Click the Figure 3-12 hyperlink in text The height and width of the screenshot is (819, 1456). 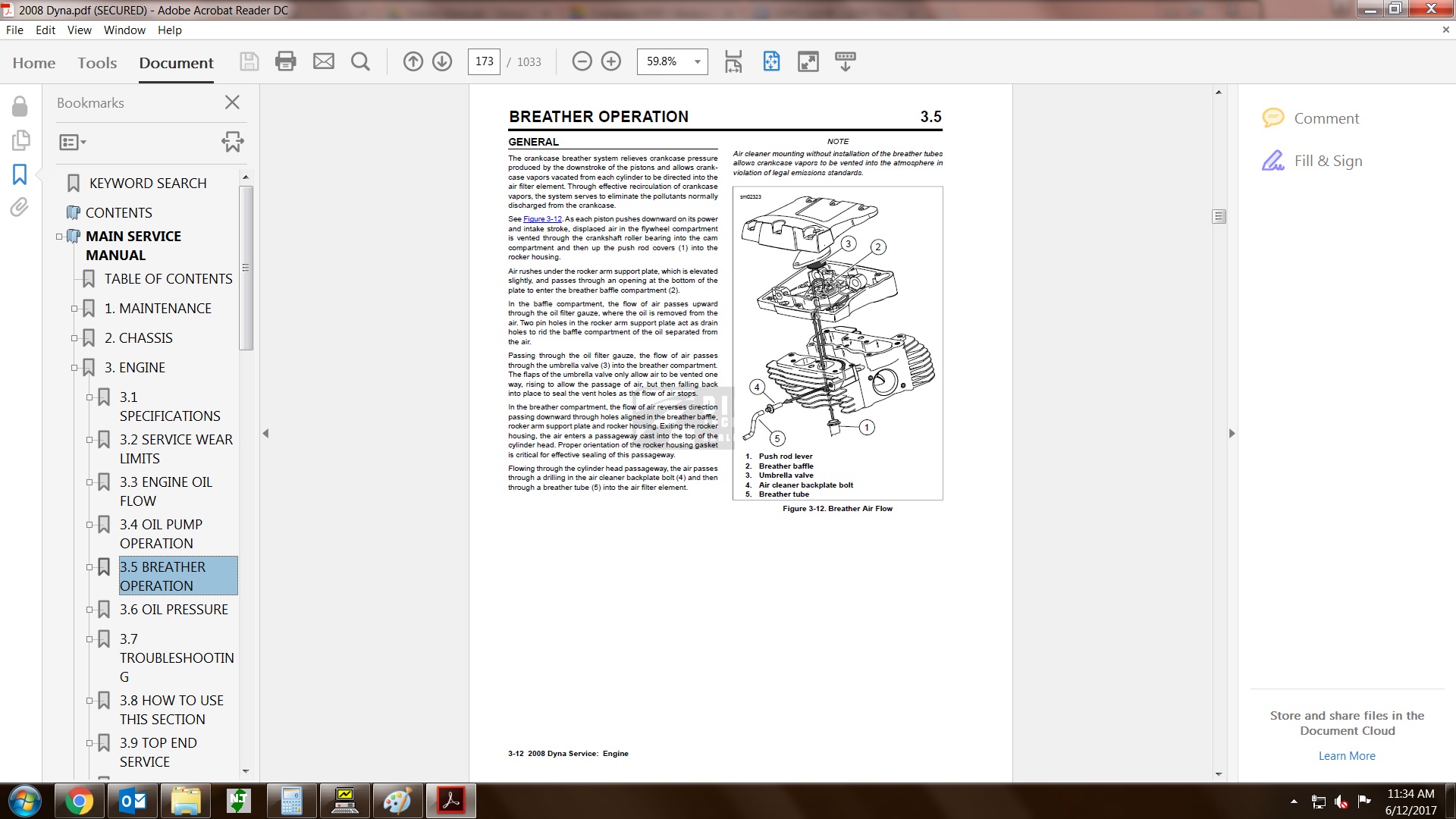pos(542,219)
